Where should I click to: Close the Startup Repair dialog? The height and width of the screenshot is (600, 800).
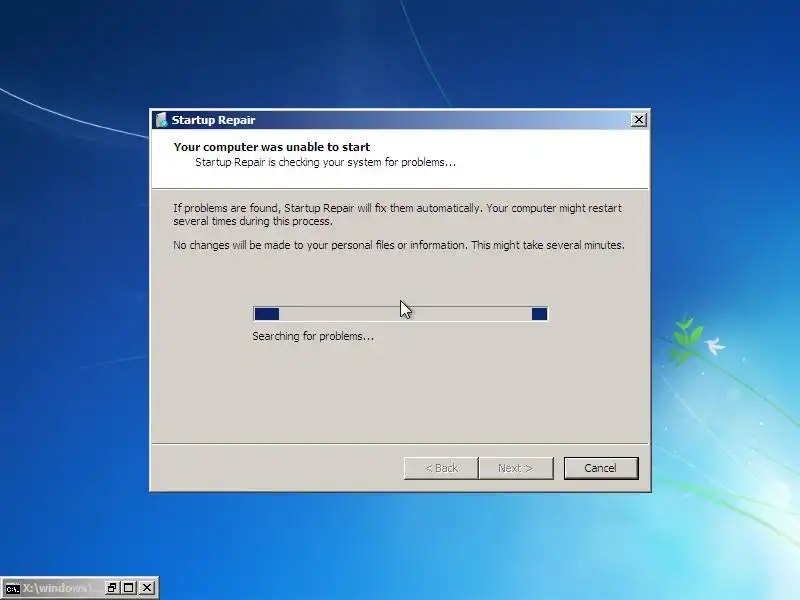tap(638, 120)
